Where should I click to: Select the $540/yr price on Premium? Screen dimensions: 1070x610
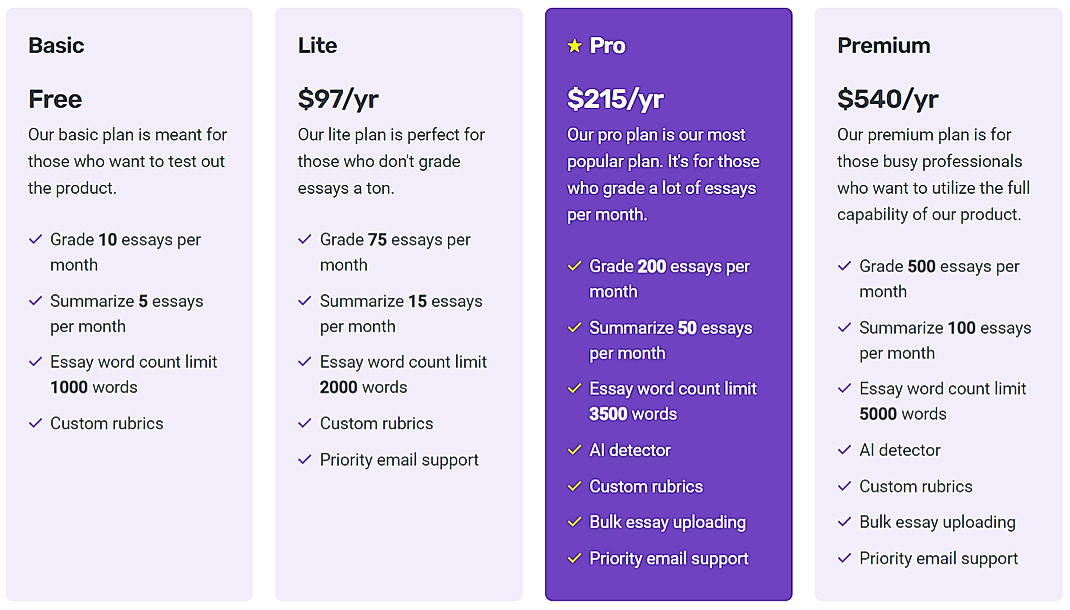889,99
